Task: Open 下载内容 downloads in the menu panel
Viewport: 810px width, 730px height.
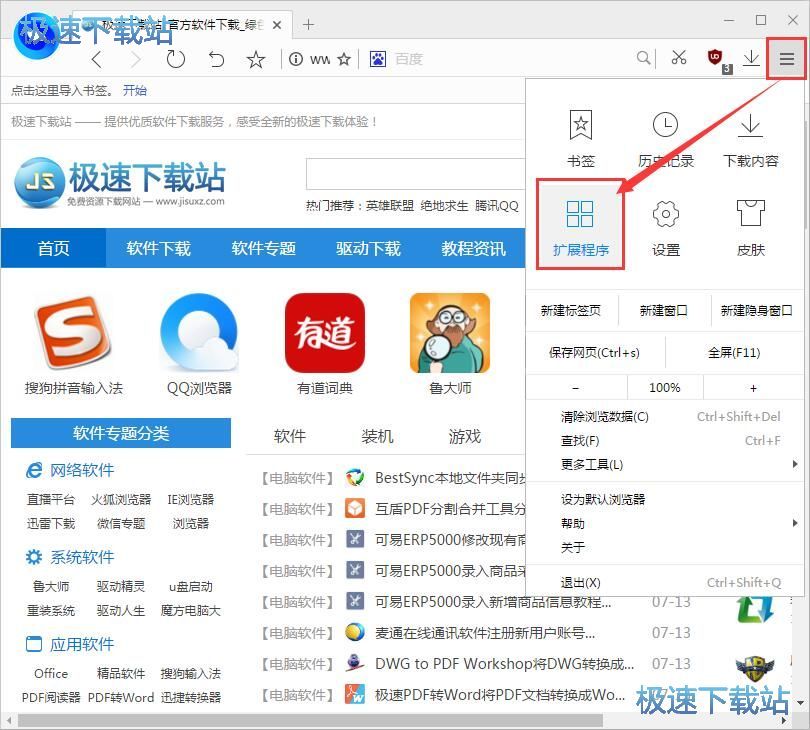Action: click(750, 138)
